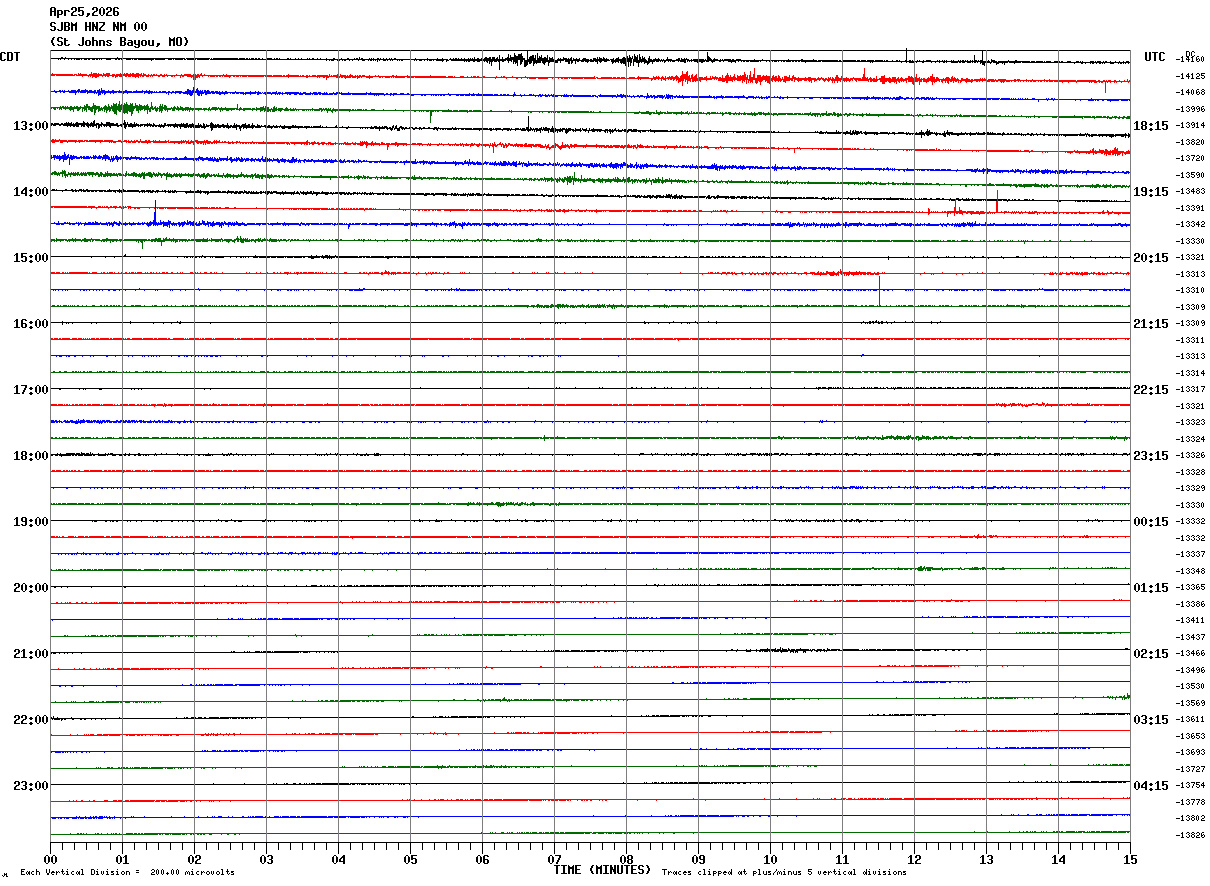Click the Each Vertical Division = 200.00 microvolts note
The image size is (1210, 886).
[127, 873]
